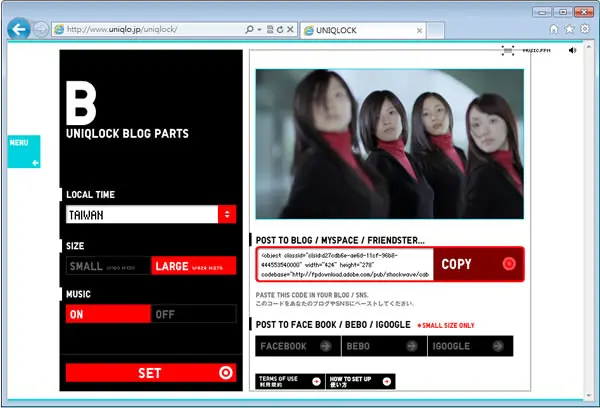Click the browser back arrow button
Viewport: 600px width, 408px height.
pyautogui.click(x=19, y=29)
